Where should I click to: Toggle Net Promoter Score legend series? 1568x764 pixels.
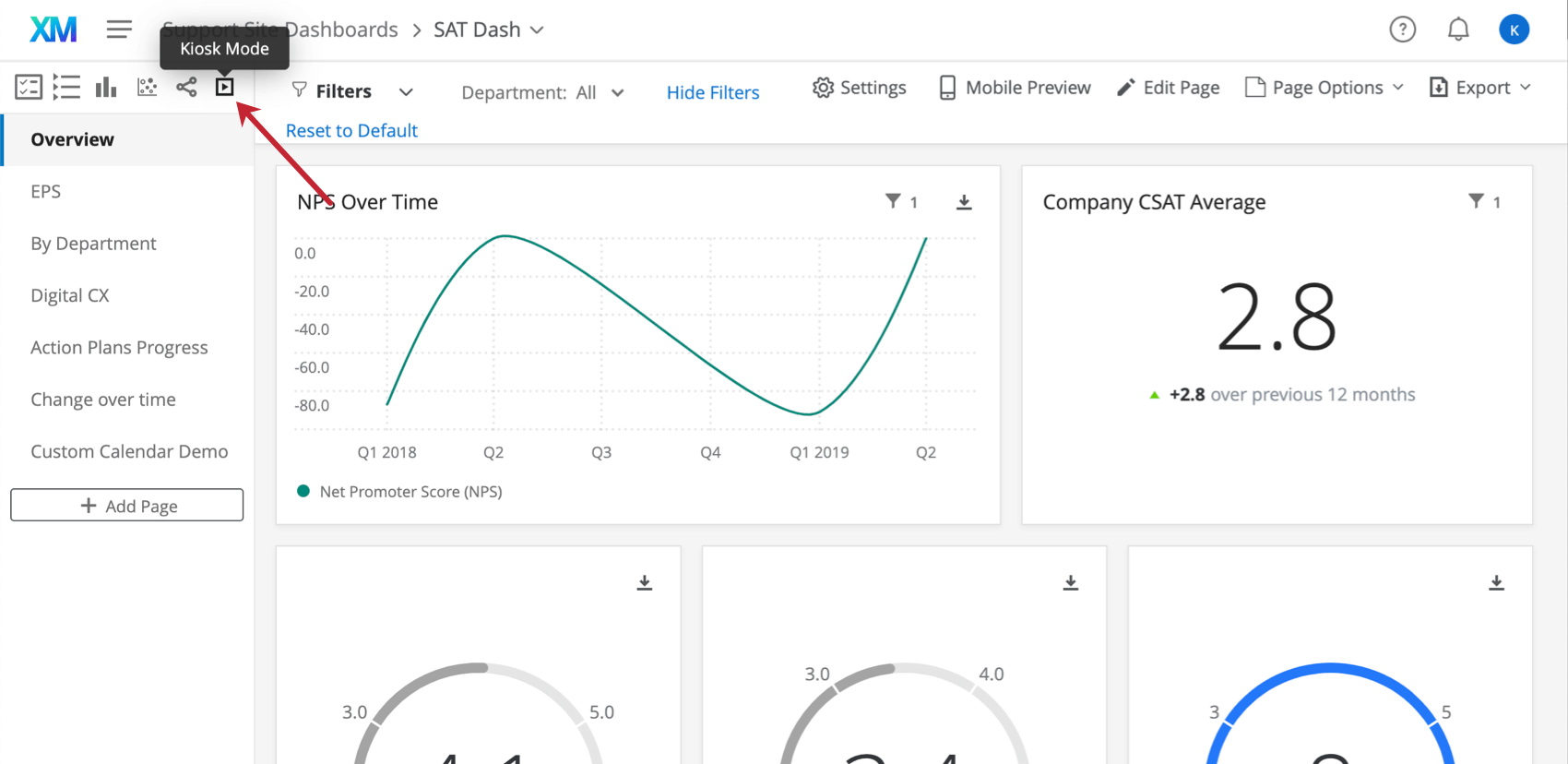400,492
